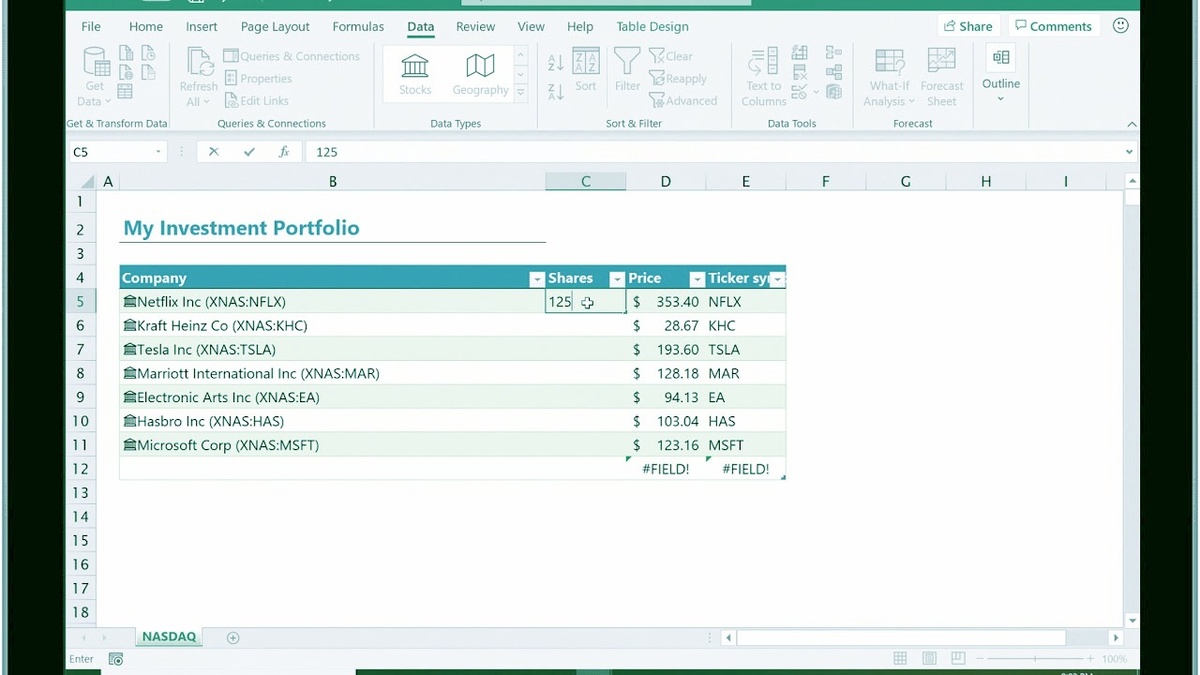Open the Company column filter dropdown
This screenshot has height=675, width=1200.
point(536,279)
